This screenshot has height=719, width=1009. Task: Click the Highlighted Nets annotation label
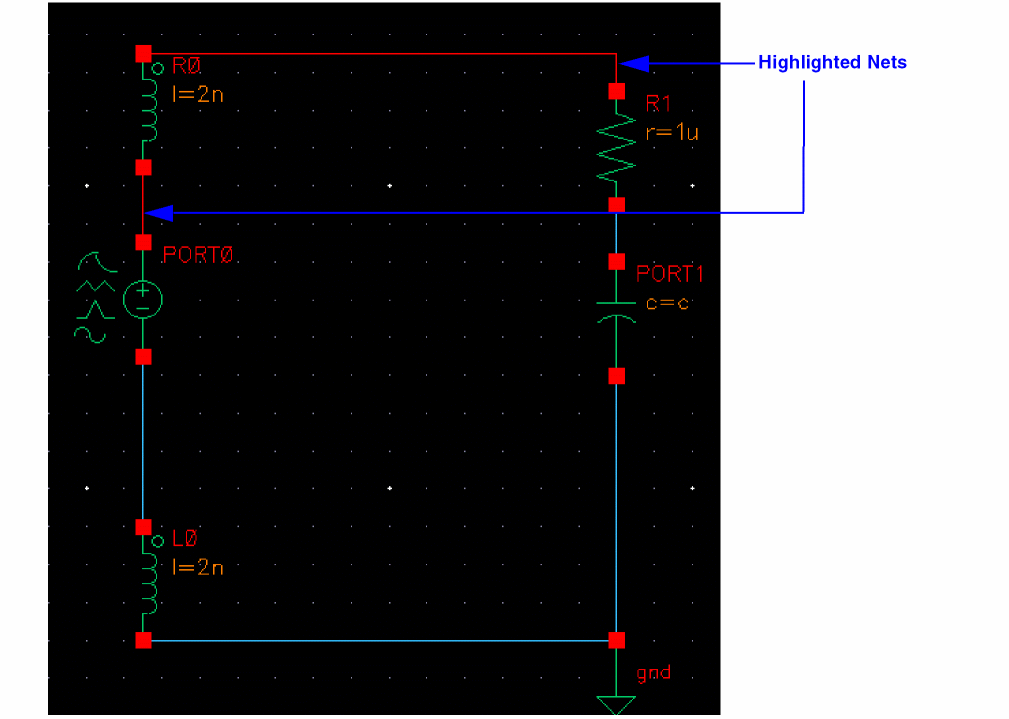pyautogui.click(x=832, y=62)
